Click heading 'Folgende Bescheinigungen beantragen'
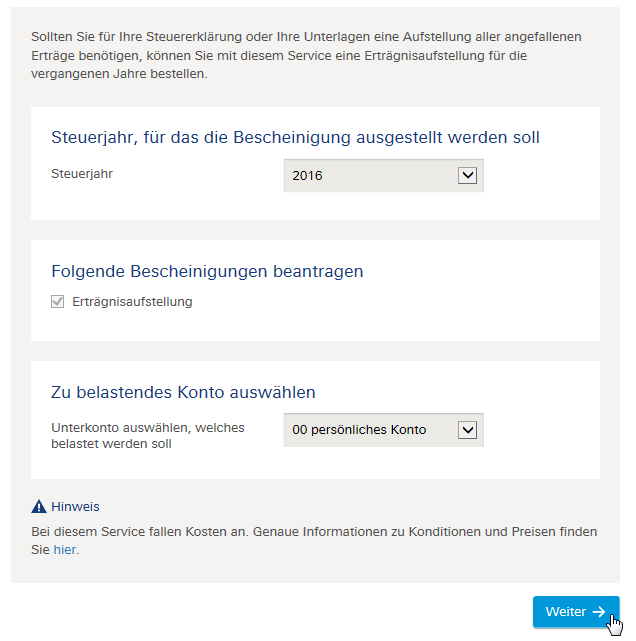This screenshot has height=641, width=636. tap(207, 271)
